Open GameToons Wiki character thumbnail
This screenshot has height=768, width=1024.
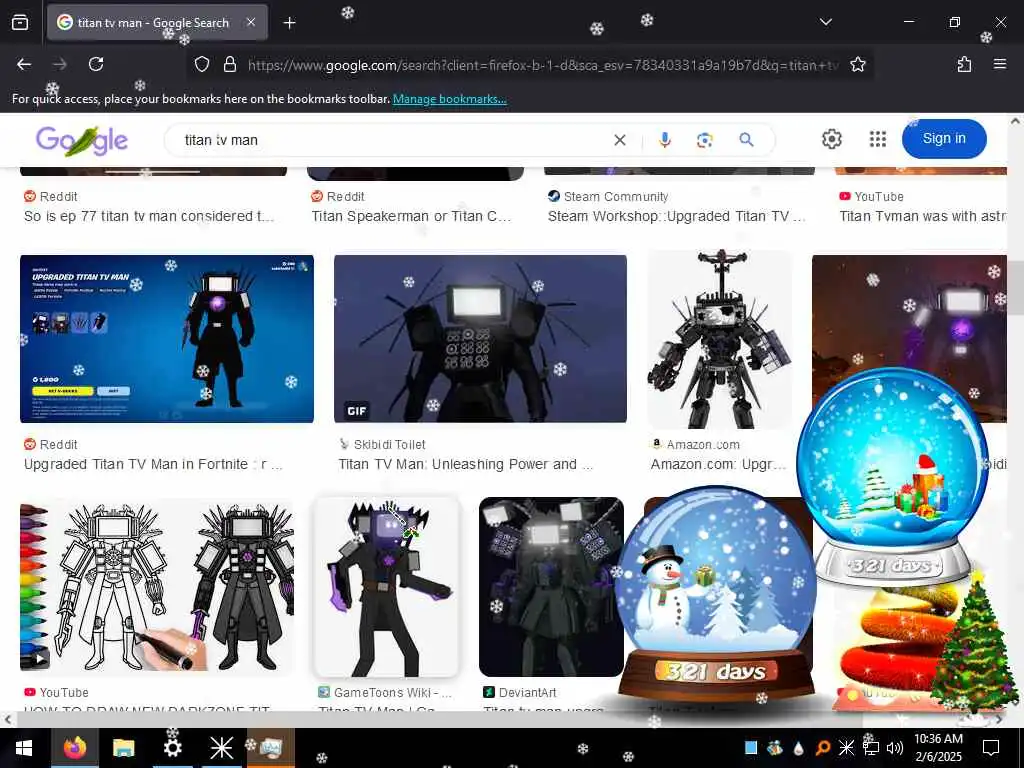[x=387, y=587]
